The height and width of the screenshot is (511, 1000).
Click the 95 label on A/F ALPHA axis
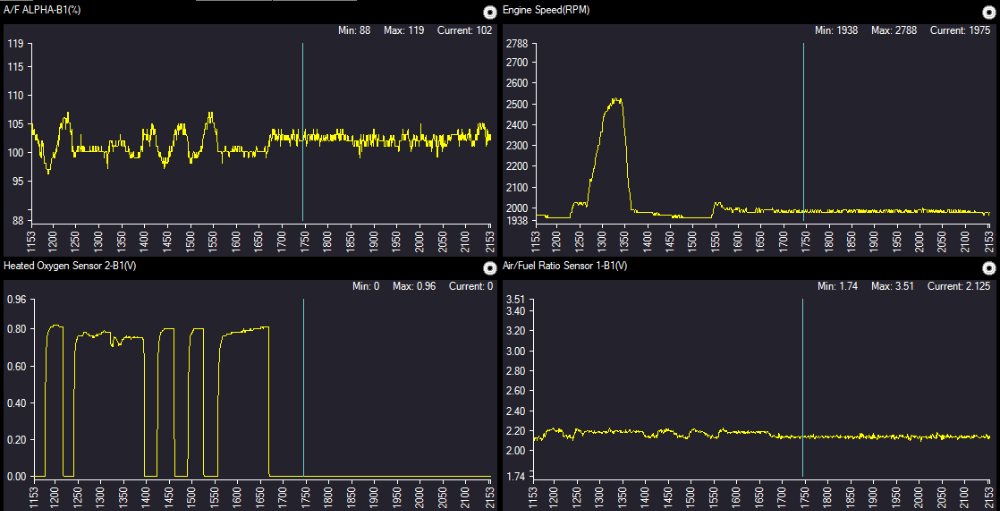(18, 181)
